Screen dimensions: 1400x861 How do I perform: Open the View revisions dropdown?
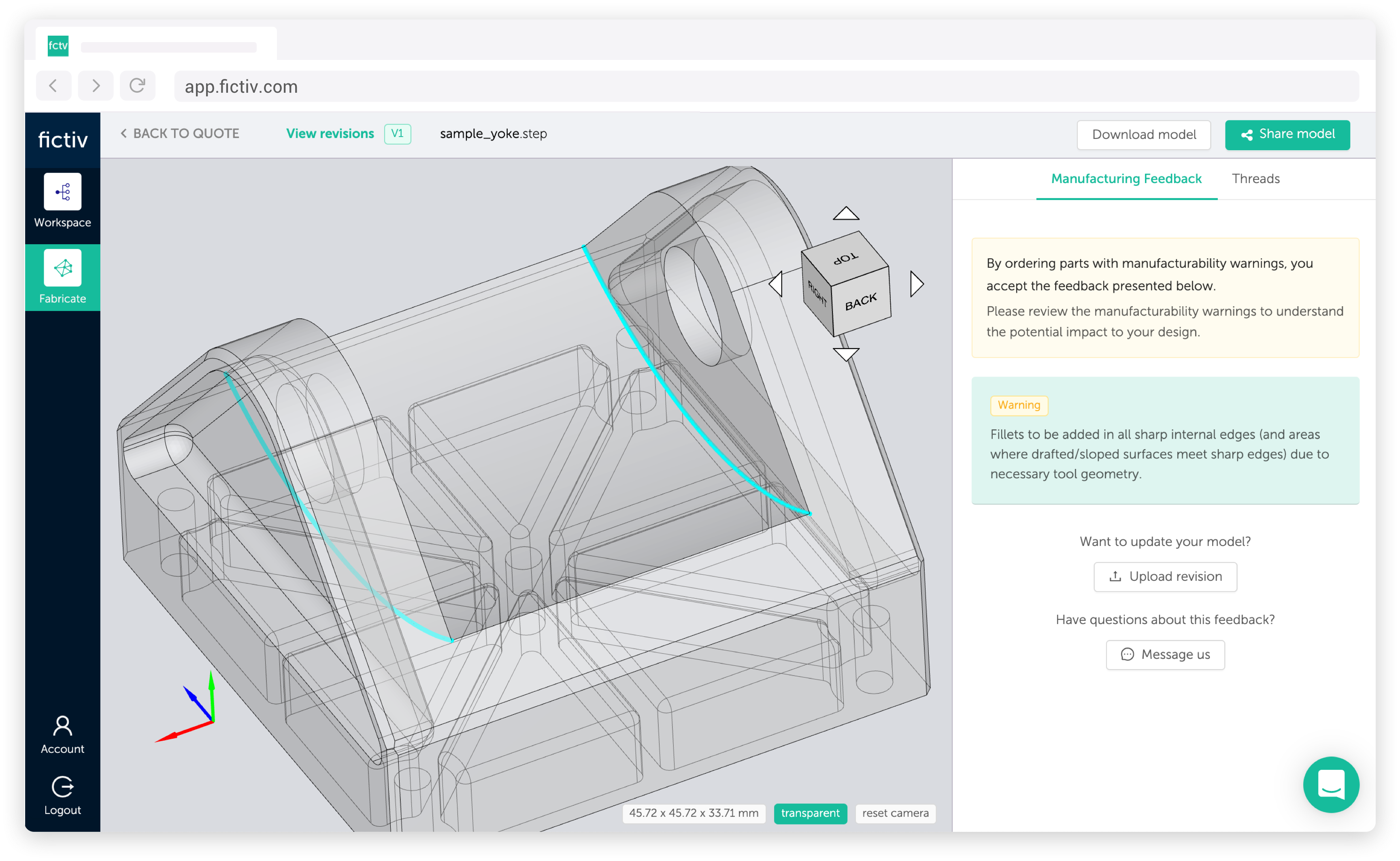(x=330, y=133)
